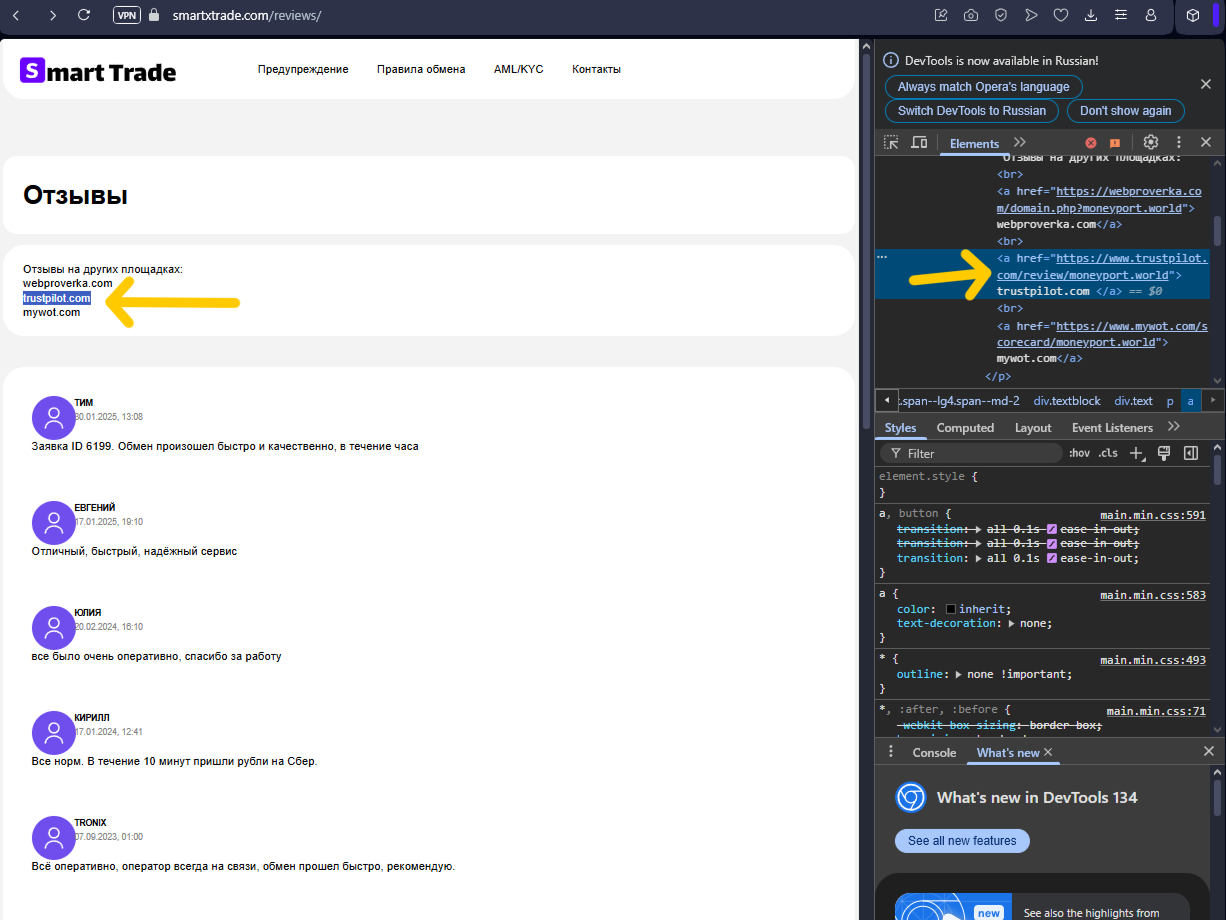Open the Предупреждение nav link
Image resolution: width=1226 pixels, height=920 pixels.
303,69
